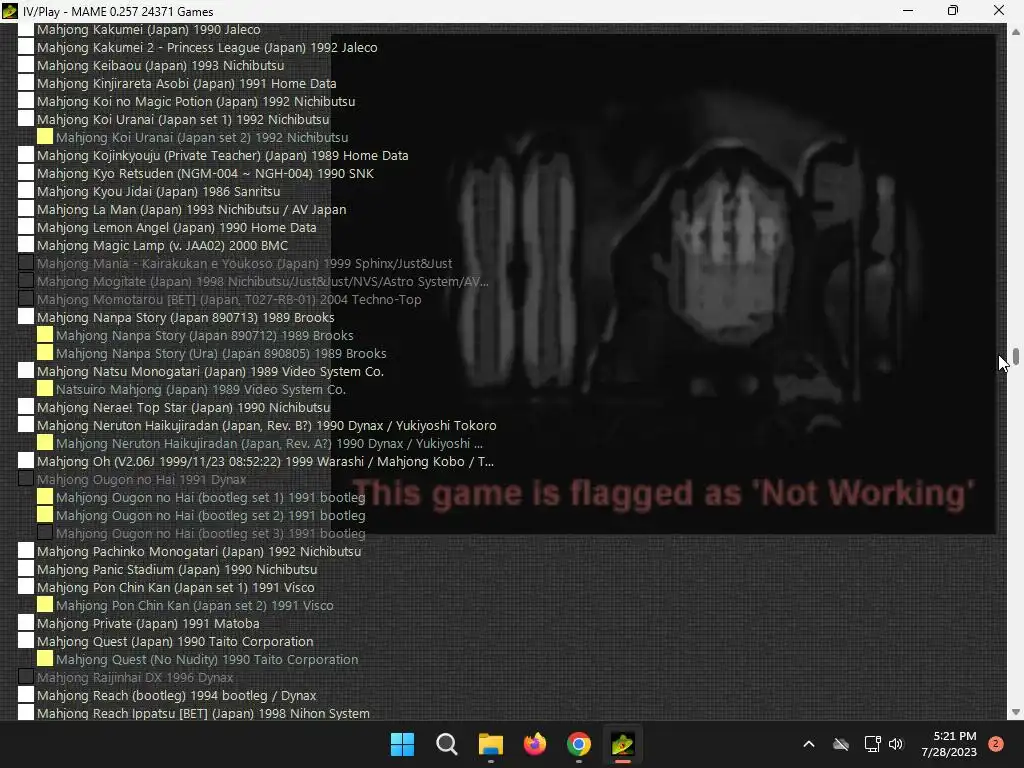Click yellow icon for Mahjong Pon Chin Kan set 2

coord(45,605)
